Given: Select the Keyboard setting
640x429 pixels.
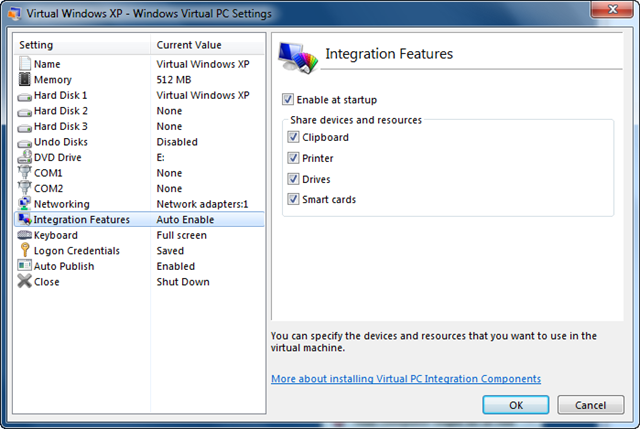Looking at the screenshot, I should [x=139, y=235].
